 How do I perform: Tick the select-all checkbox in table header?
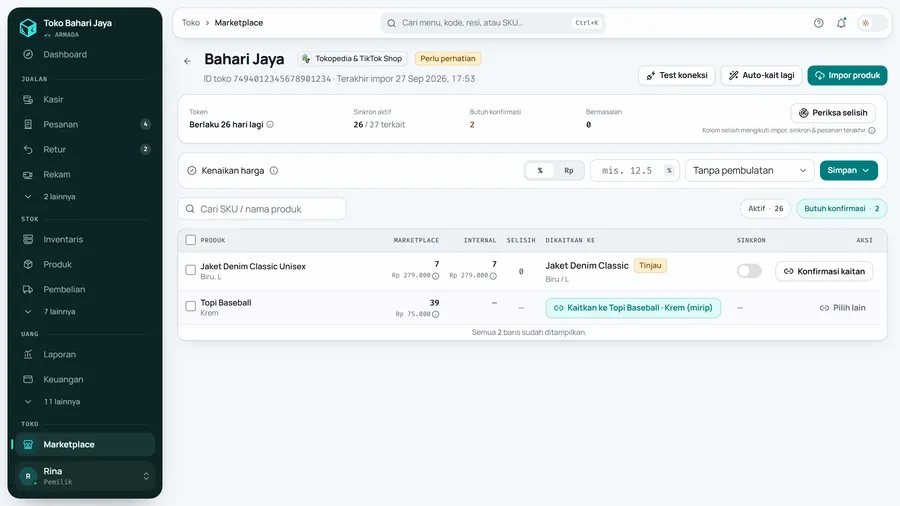pyautogui.click(x=191, y=240)
